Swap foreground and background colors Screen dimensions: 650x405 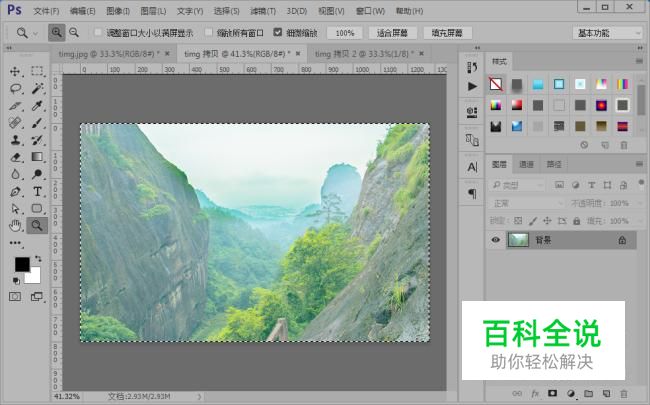pyautogui.click(x=38, y=258)
